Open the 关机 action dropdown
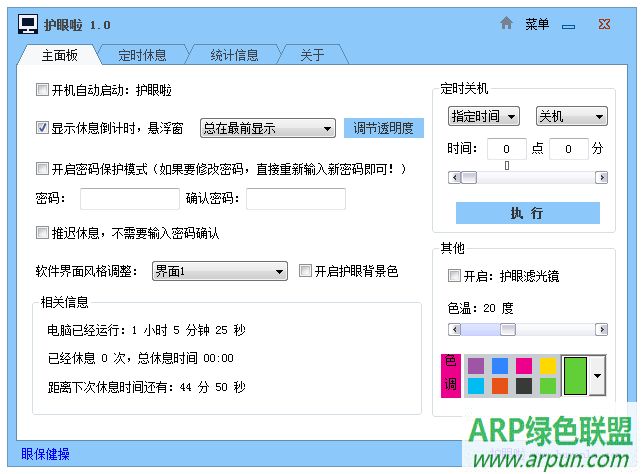Viewport: 644px width, 474px height. coord(571,116)
